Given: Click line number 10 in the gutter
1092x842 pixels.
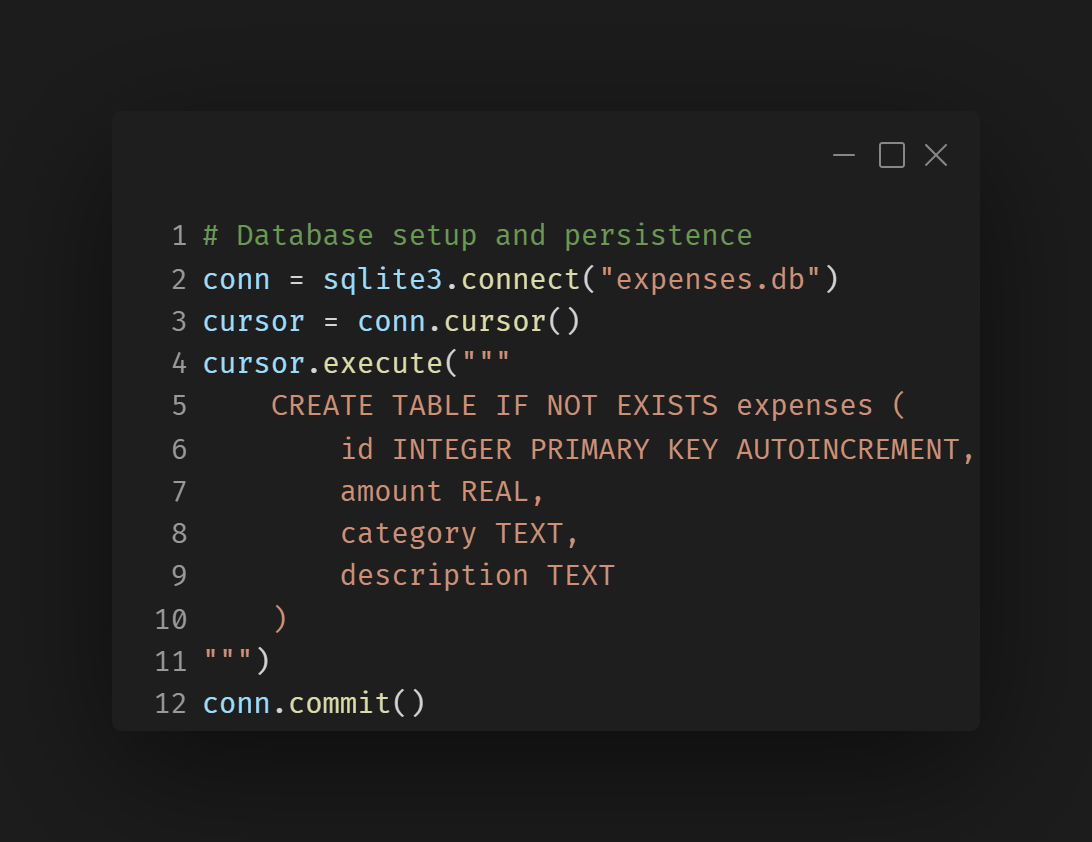Looking at the screenshot, I should tap(171, 619).
